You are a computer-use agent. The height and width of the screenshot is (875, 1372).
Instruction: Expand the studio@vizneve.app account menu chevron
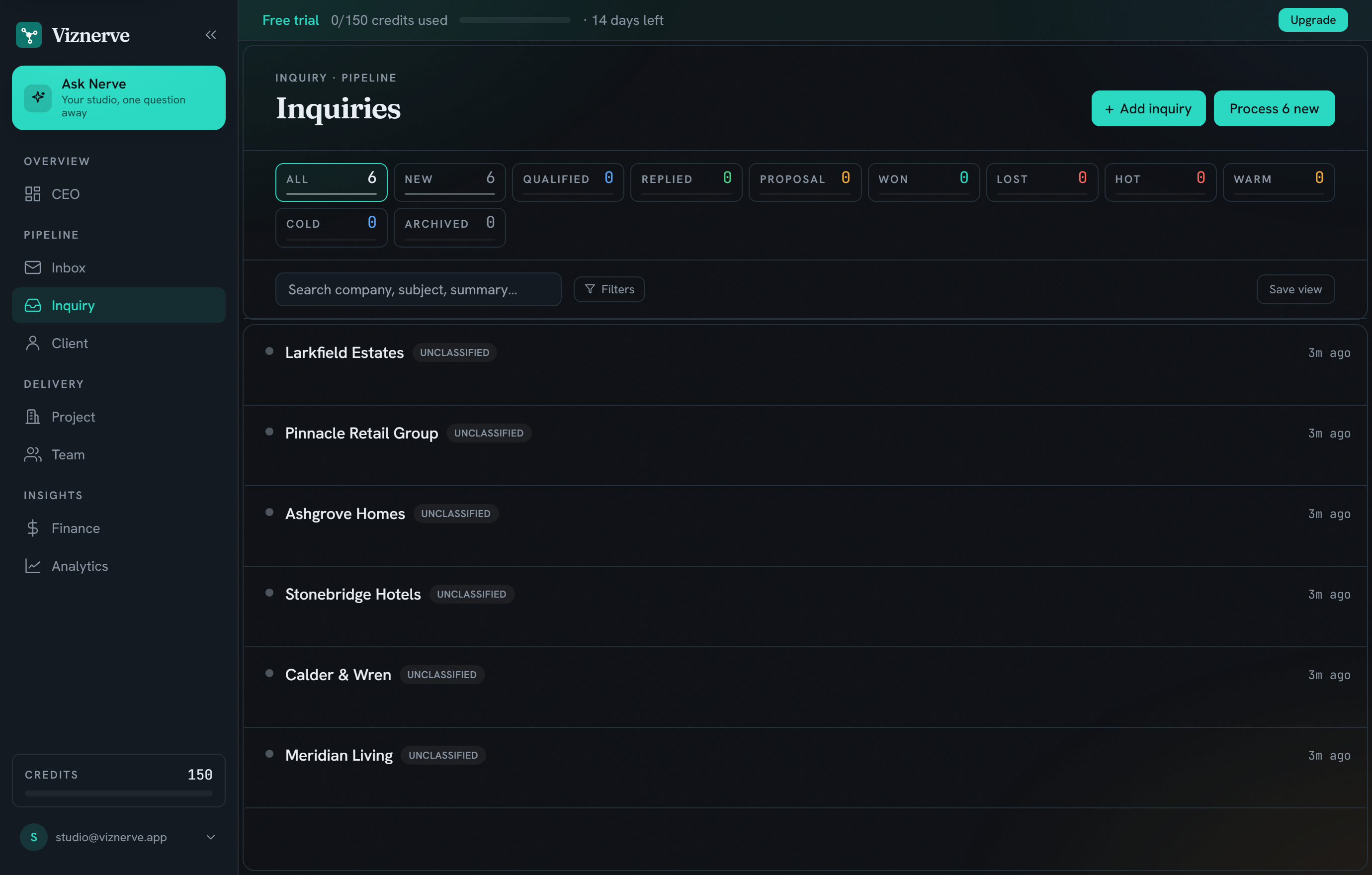click(211, 837)
